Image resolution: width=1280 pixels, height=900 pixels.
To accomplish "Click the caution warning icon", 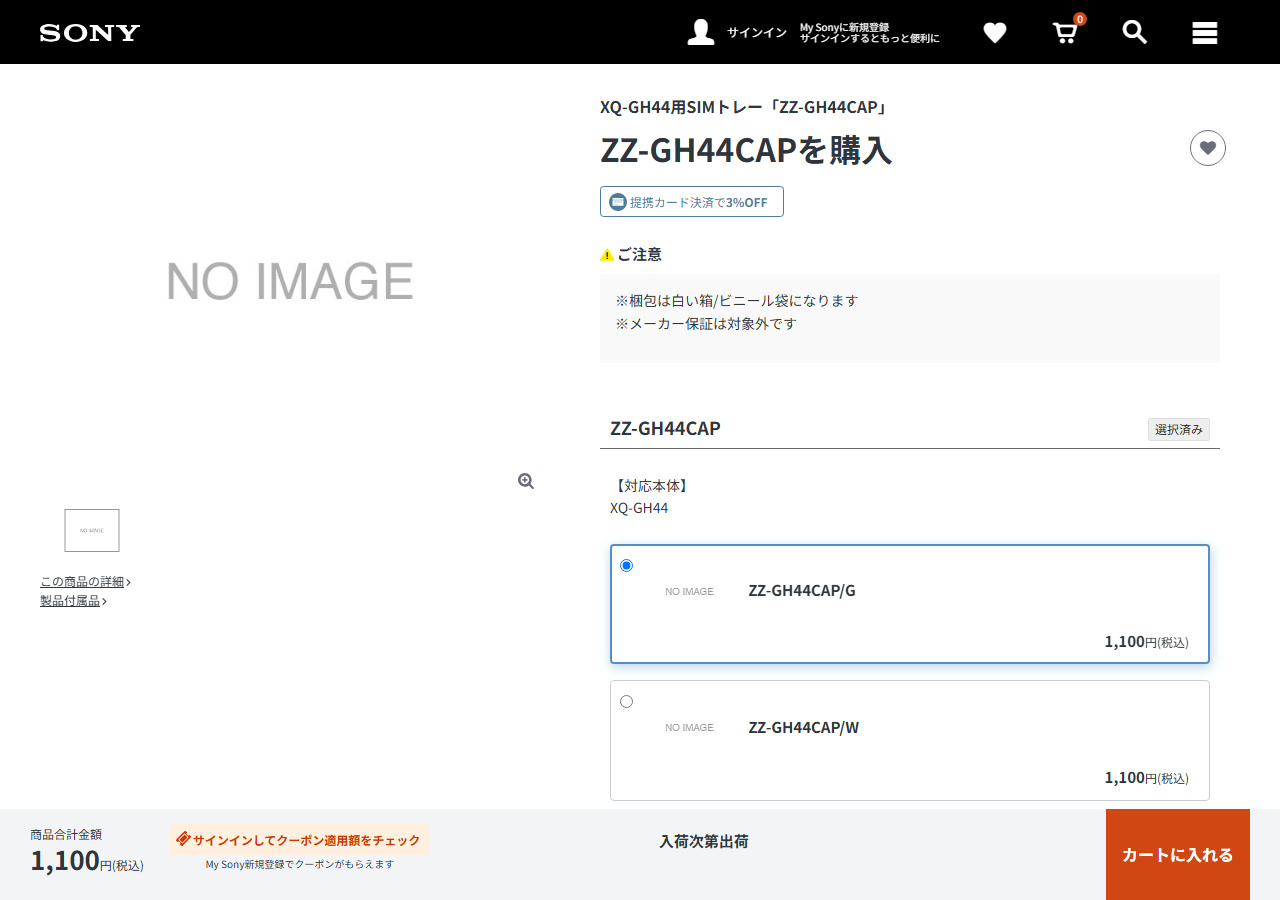I will coord(607,255).
